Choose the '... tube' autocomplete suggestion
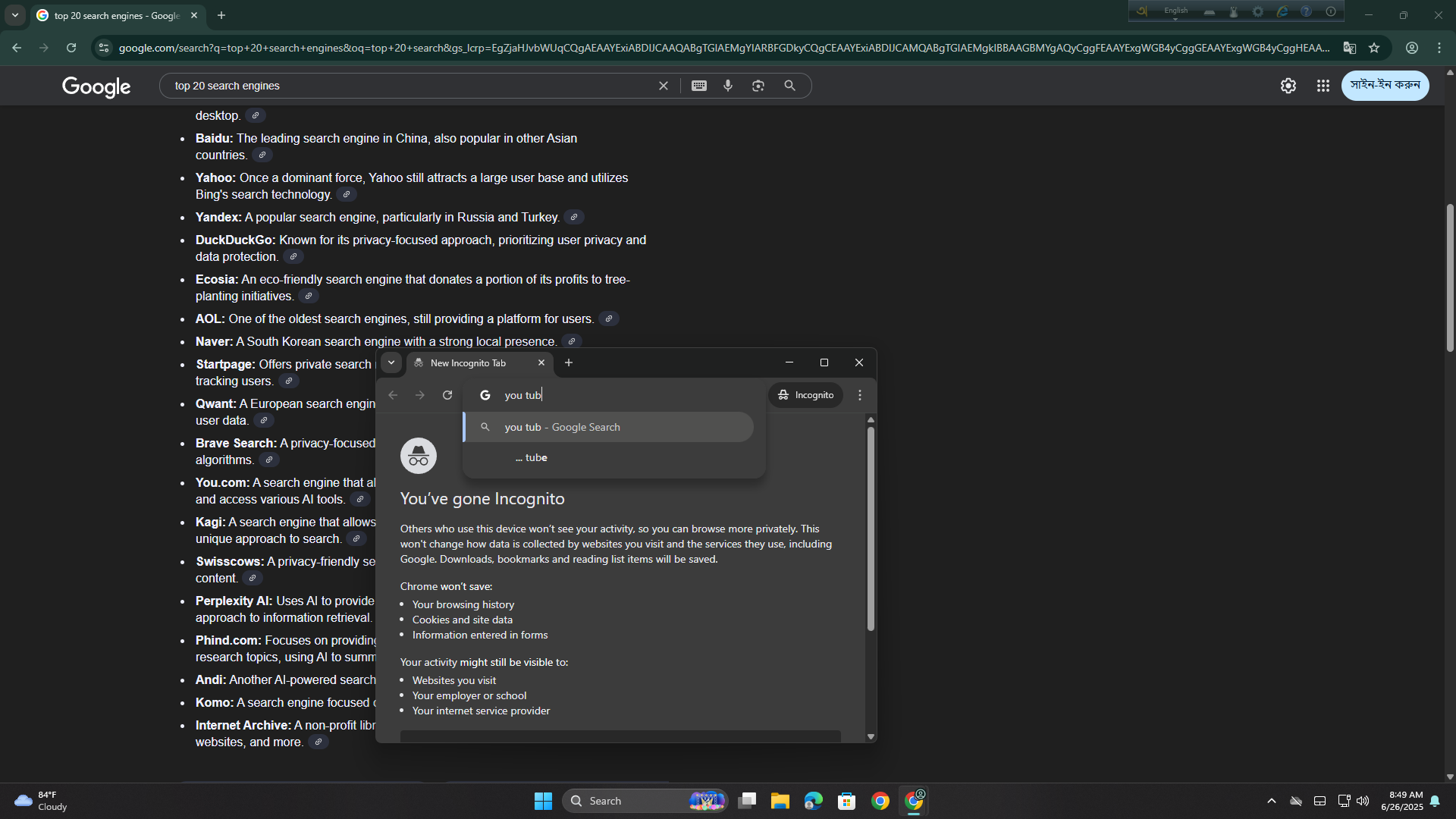 coord(609,457)
